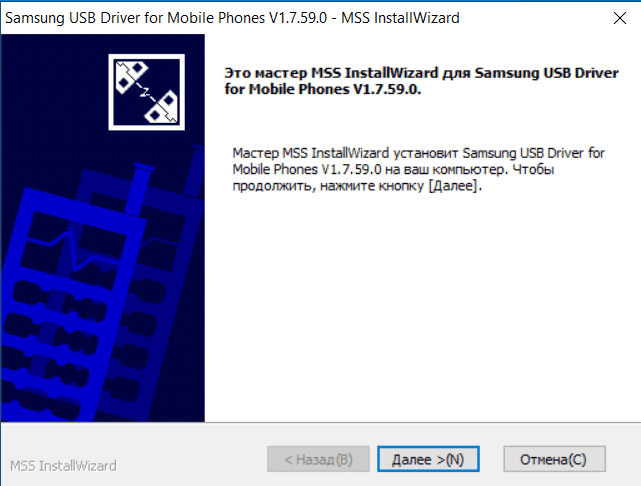This screenshot has height=486, width=641.
Task: Click the 'for Mobile Phones V1.7.59.0.' heading line
Action: (323, 89)
